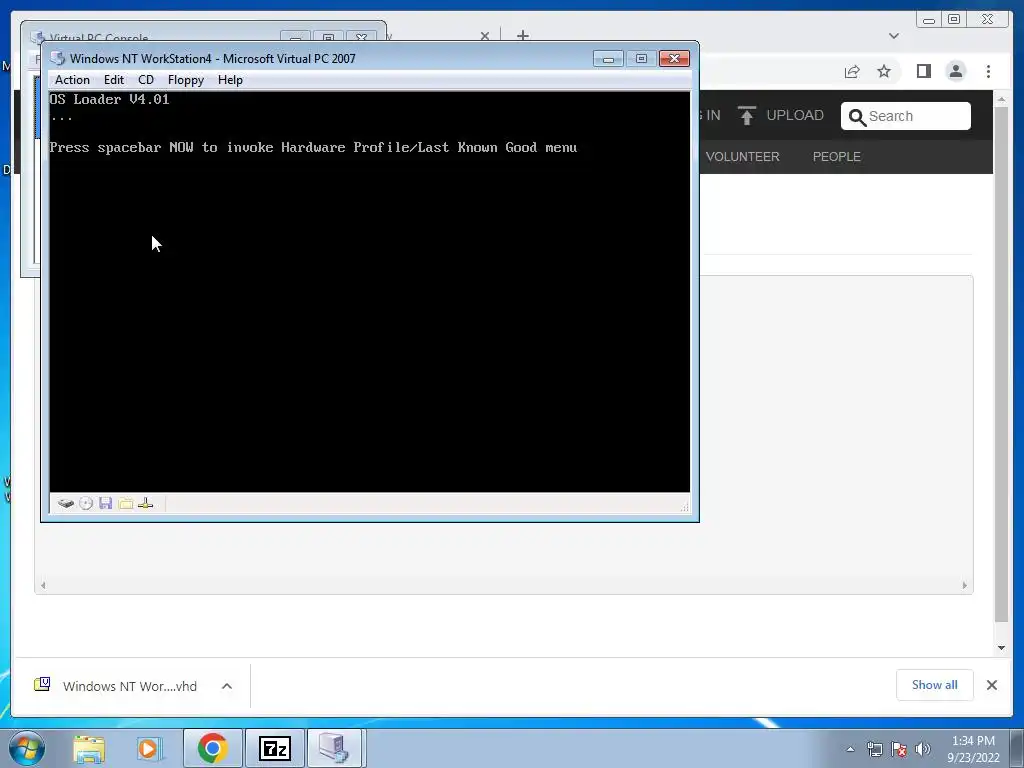The width and height of the screenshot is (1024, 768).
Task: Open the Floppy menu in Virtual PC
Action: [185, 80]
